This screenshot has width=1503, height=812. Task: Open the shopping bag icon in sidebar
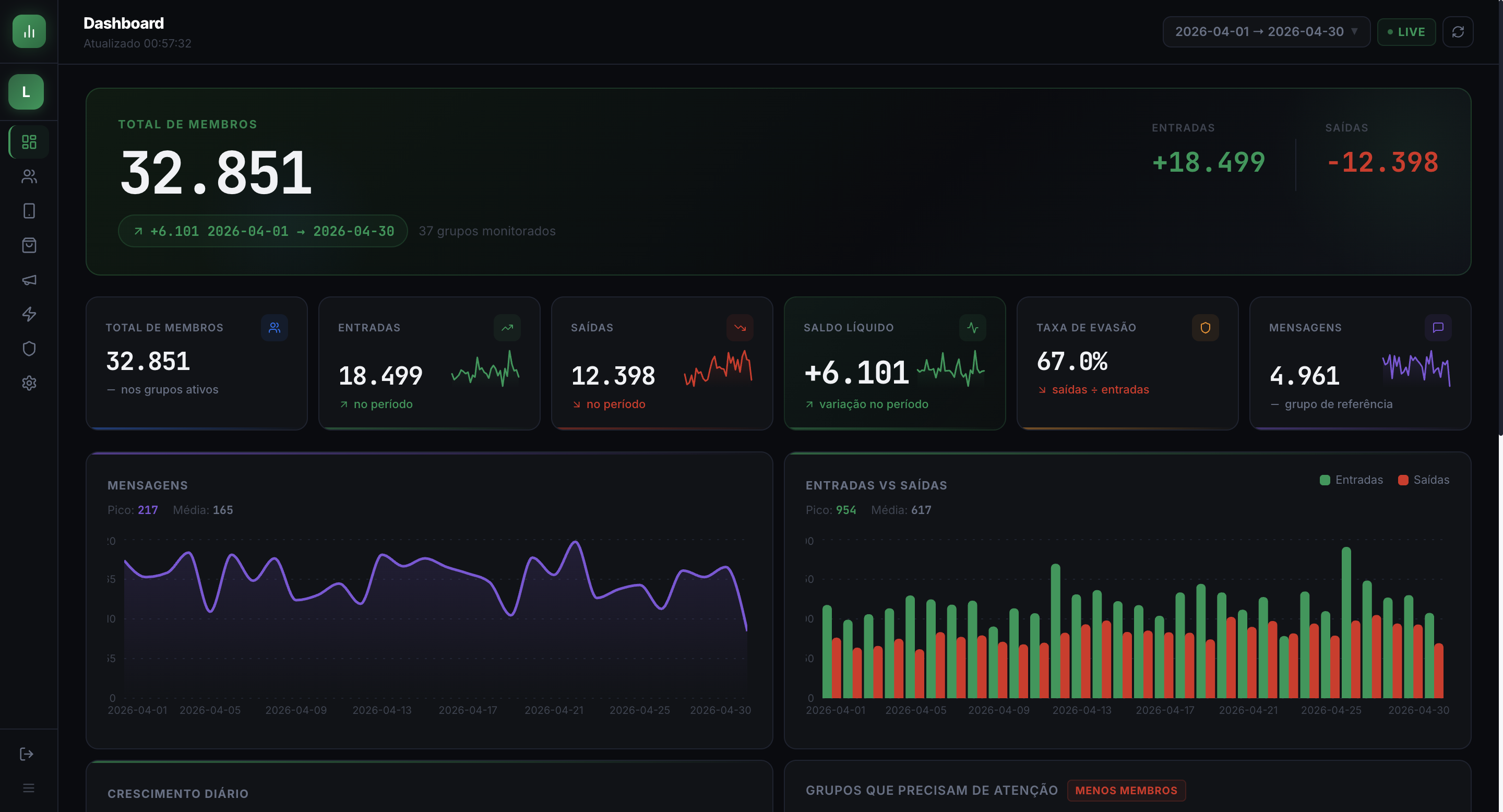pos(29,245)
